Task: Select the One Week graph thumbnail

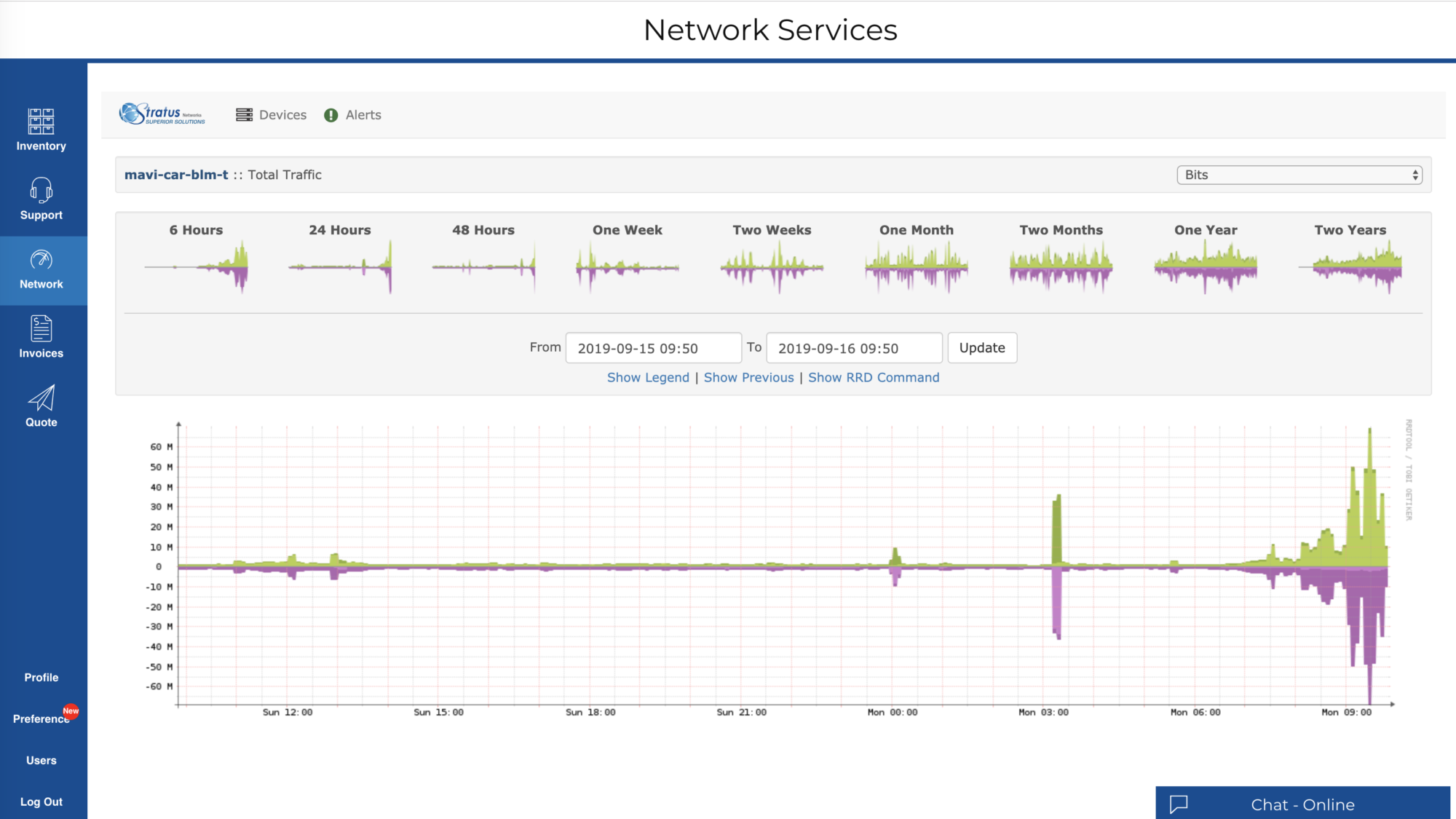Action: [x=627, y=267]
